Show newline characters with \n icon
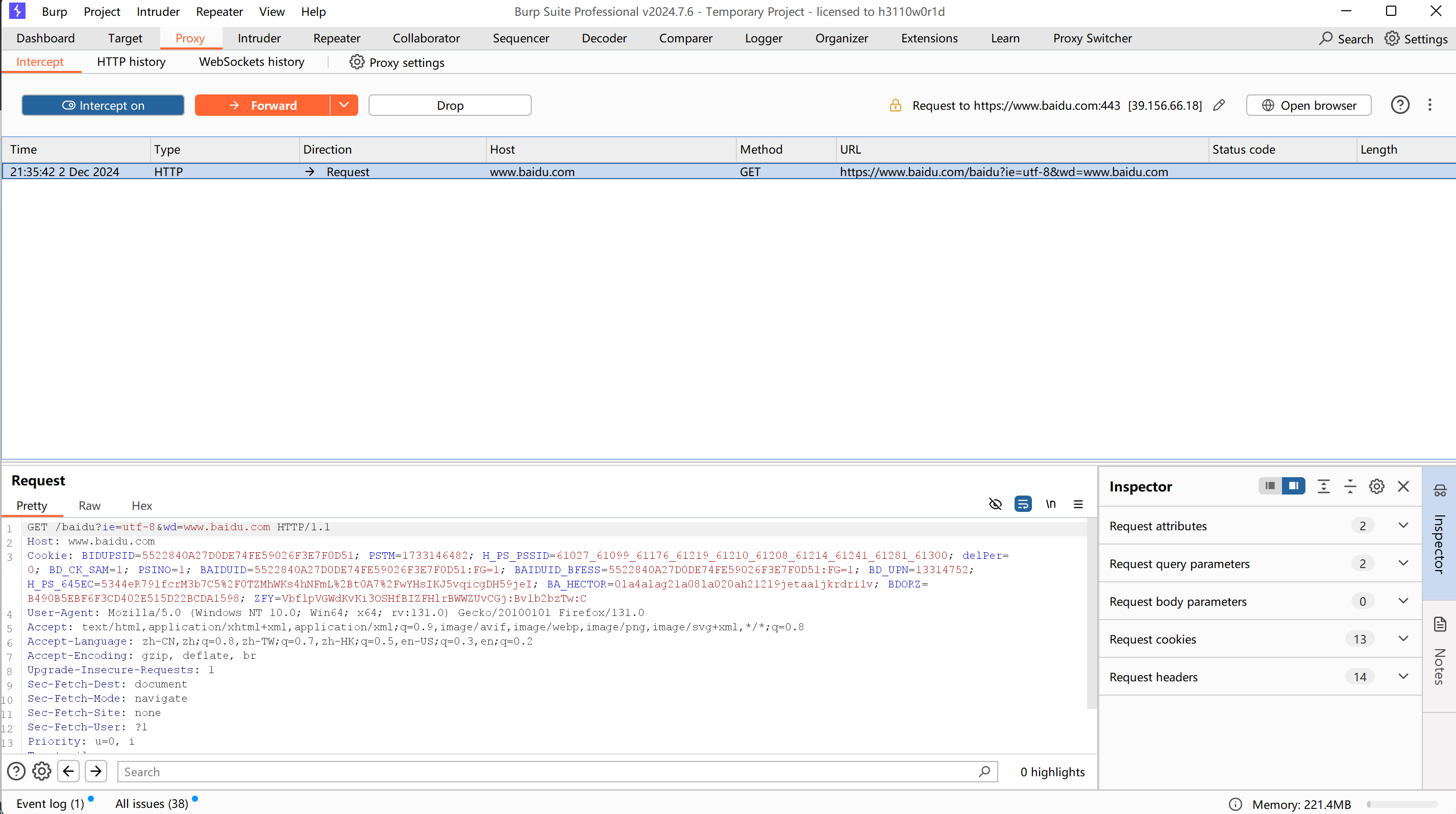The width and height of the screenshot is (1456, 814). pyautogui.click(x=1050, y=504)
